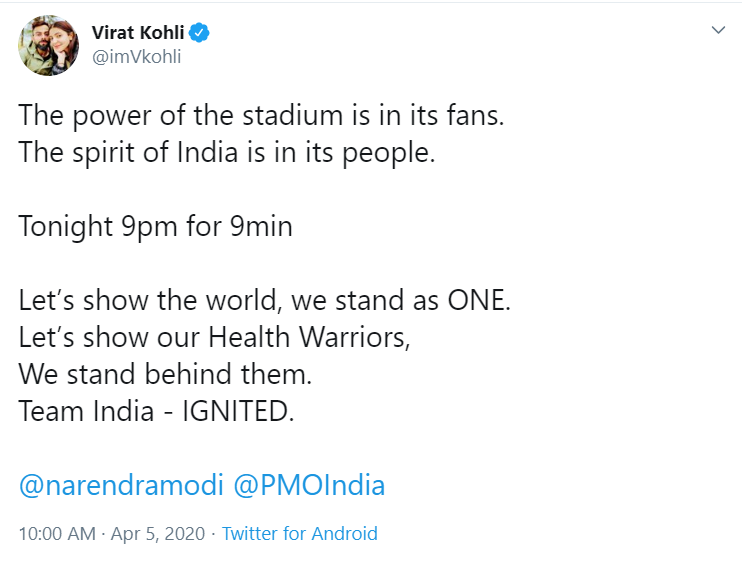Click the 'Health Warriors' line
This screenshot has width=742, height=564.
[x=214, y=338]
